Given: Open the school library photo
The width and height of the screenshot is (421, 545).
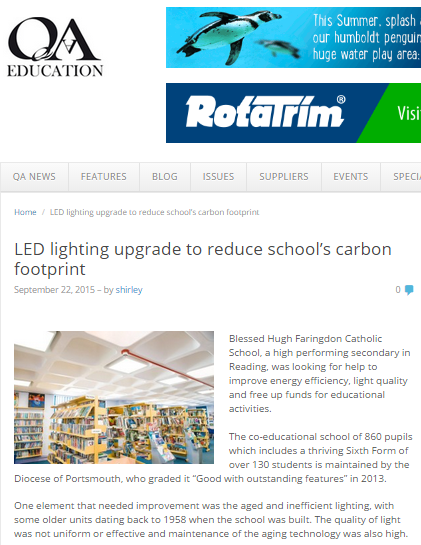Looking at the screenshot, I should [x=114, y=397].
